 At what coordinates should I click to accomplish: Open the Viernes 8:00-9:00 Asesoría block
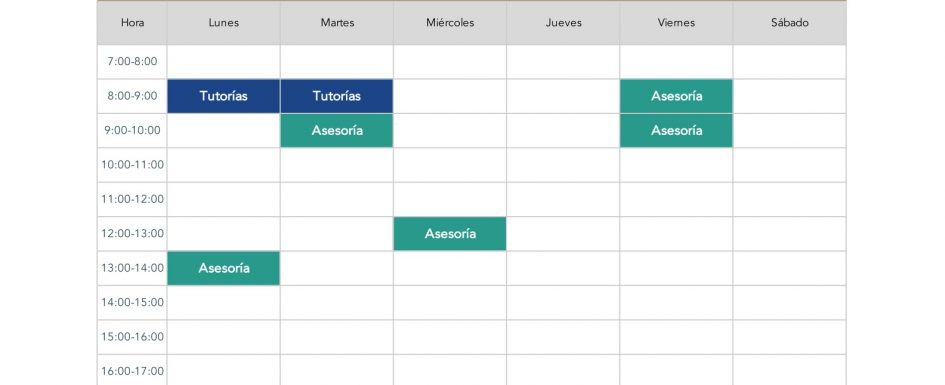tap(676, 96)
